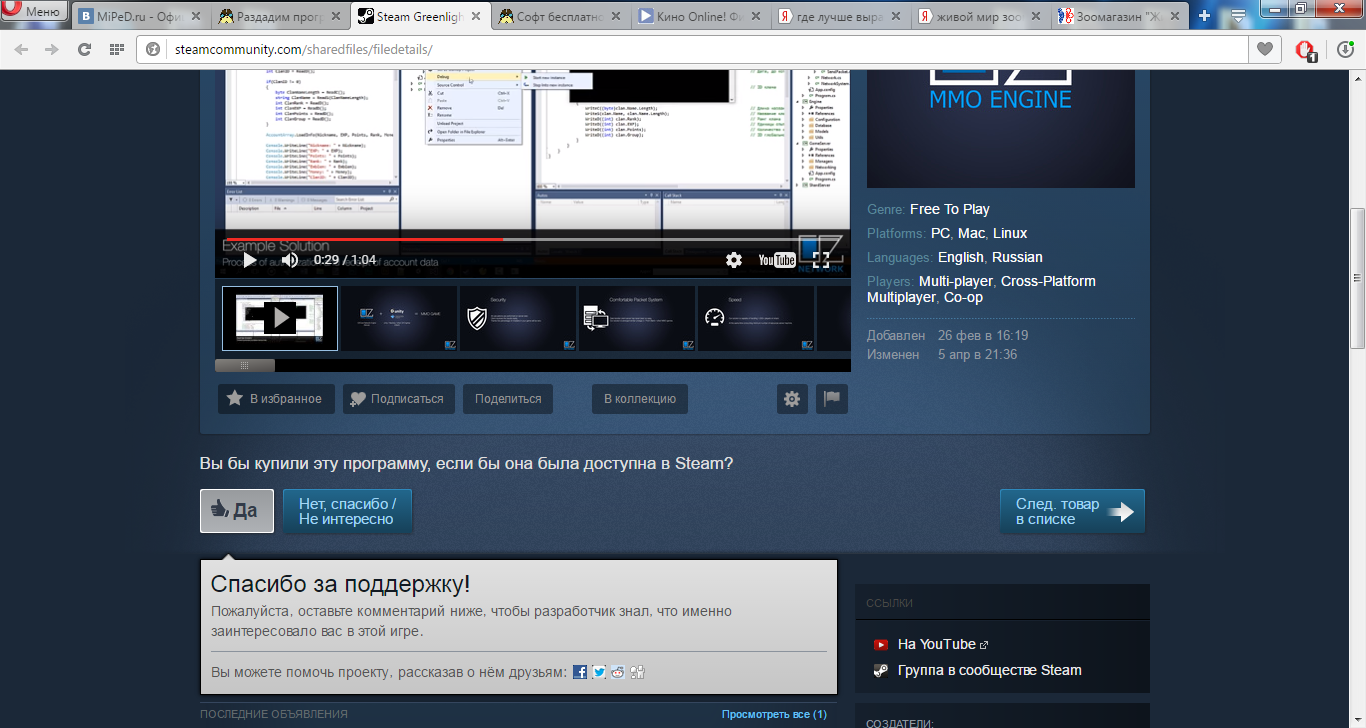Report the item with the flag icon
This screenshot has width=1366, height=728.
832,399
